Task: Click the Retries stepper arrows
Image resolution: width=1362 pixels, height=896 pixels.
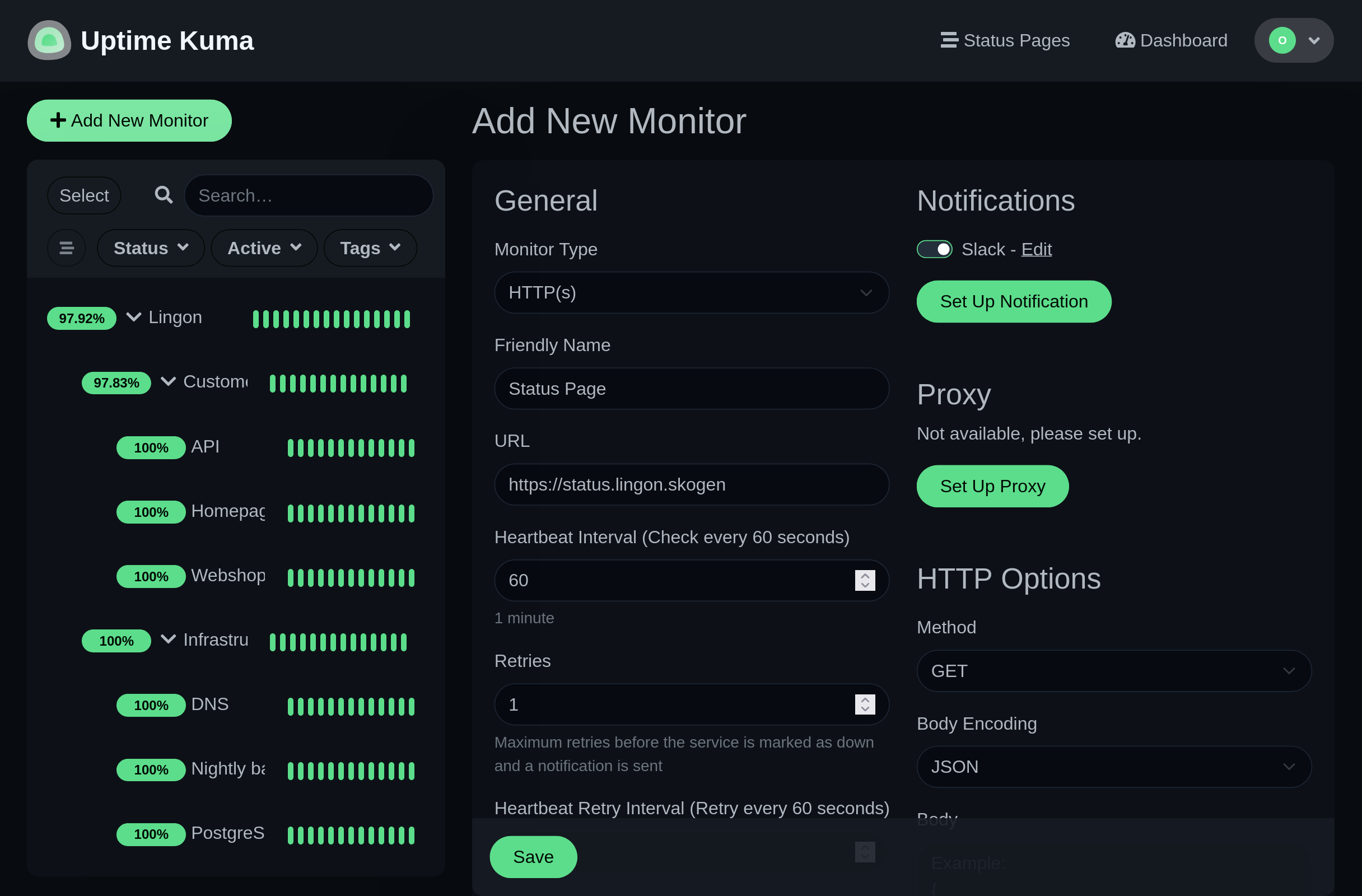Action: coord(865,704)
